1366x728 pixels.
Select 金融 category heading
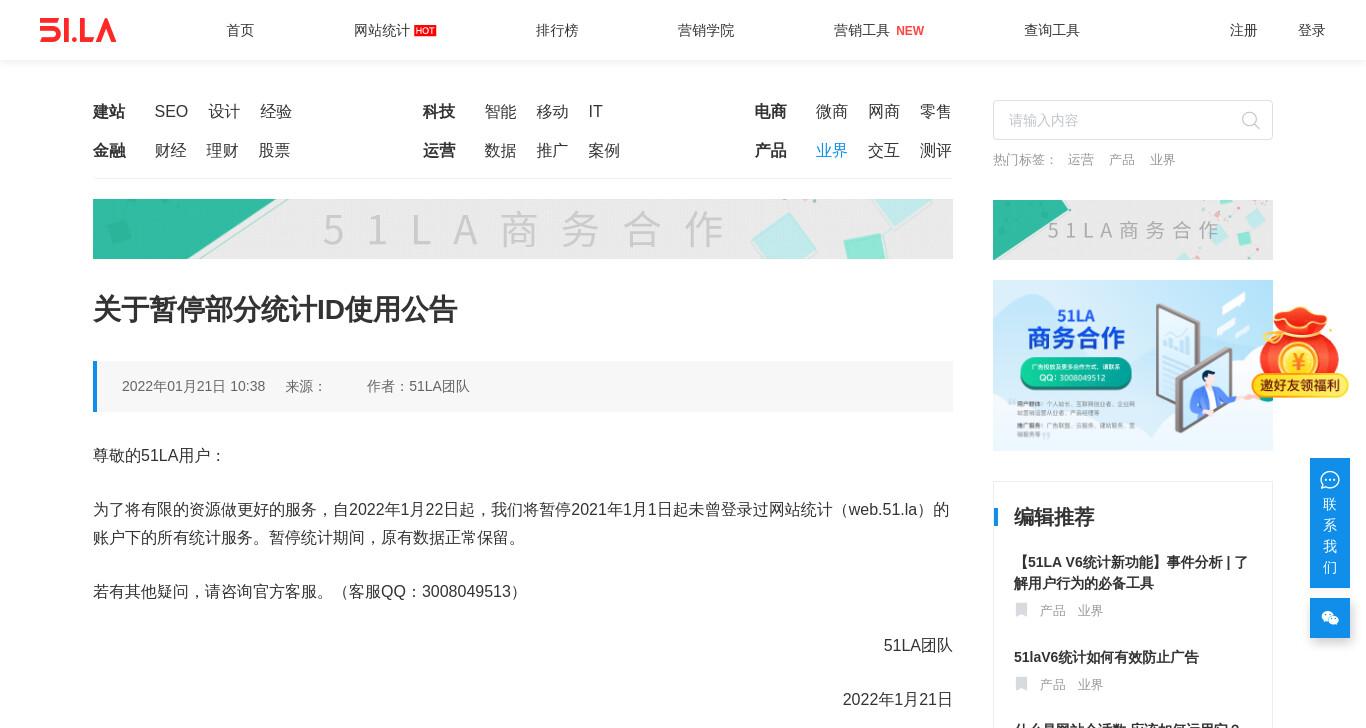pyautogui.click(x=109, y=151)
